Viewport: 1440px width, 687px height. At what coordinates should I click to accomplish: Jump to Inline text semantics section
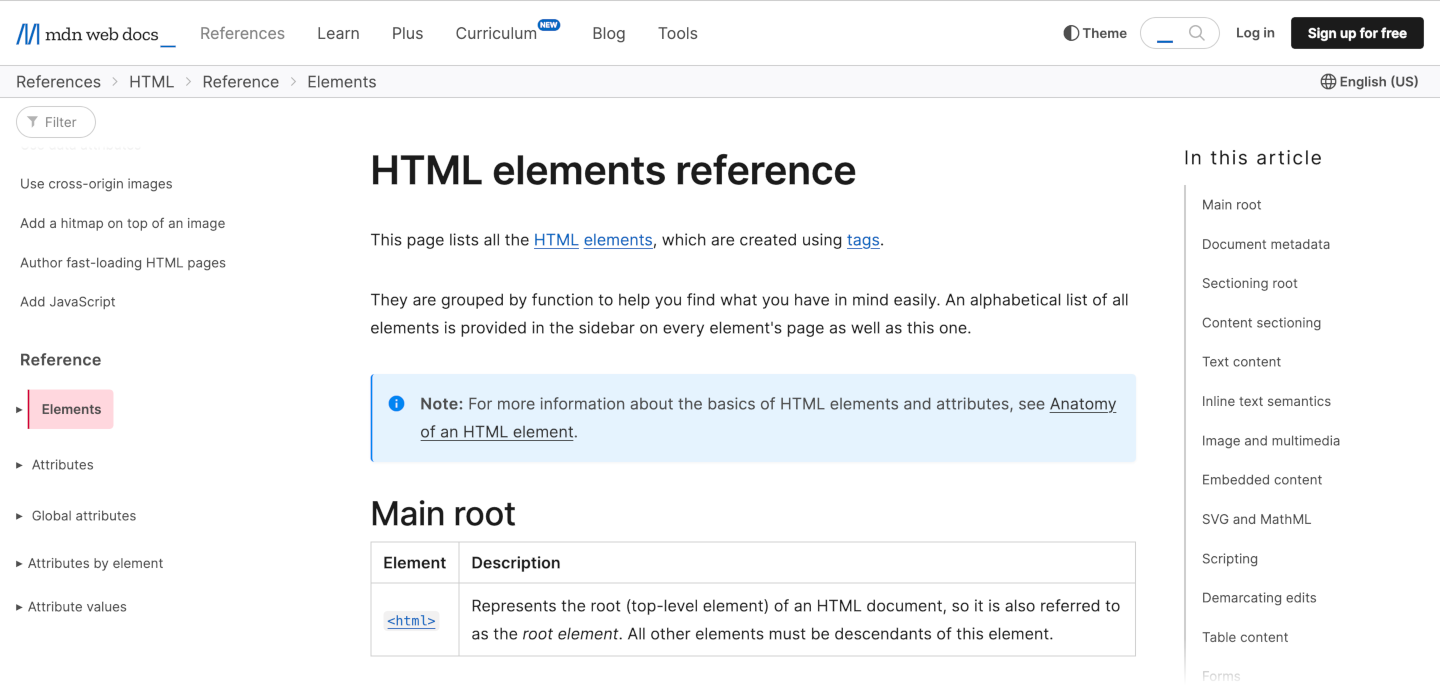click(1266, 401)
